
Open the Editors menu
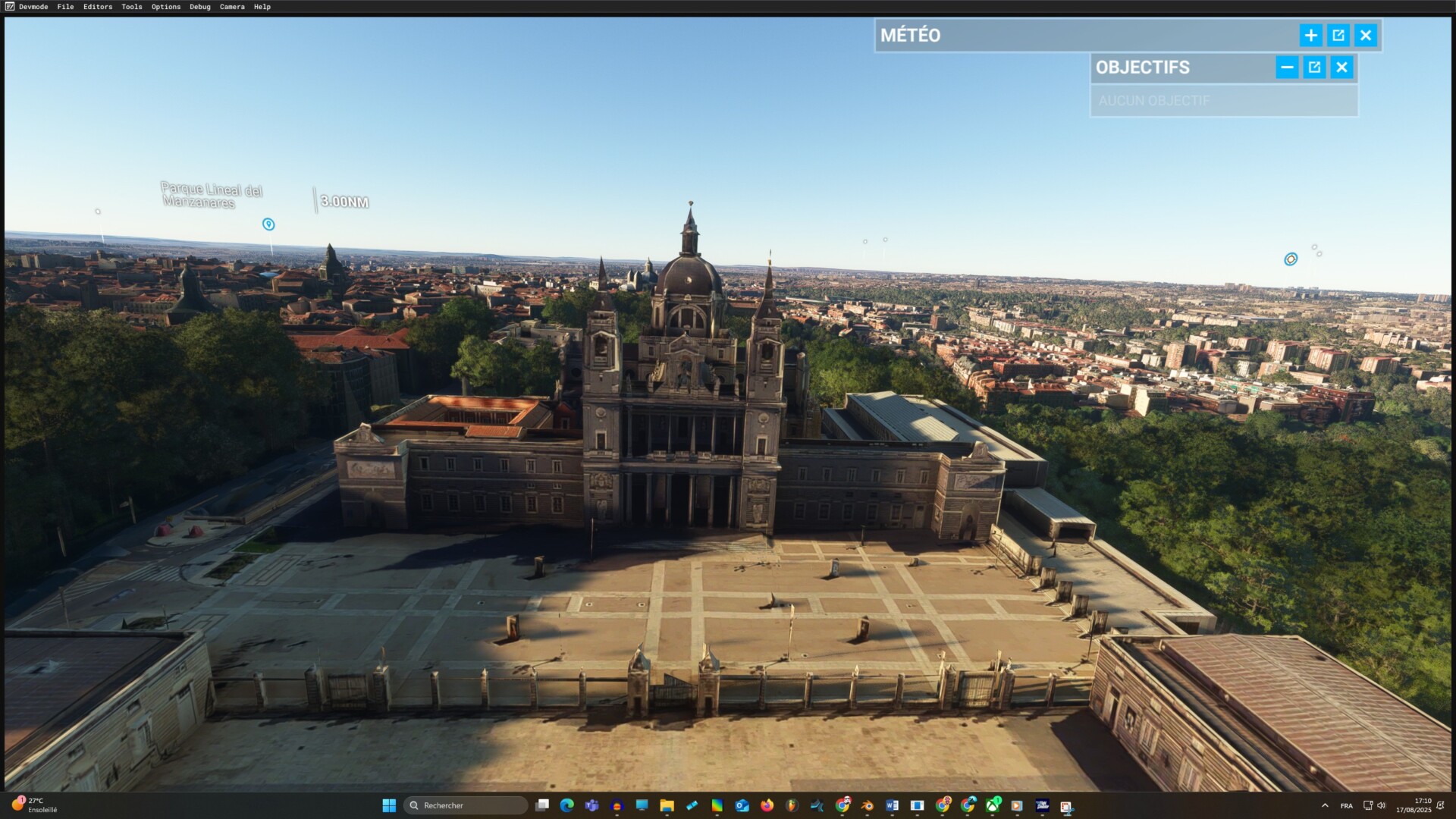pos(98,7)
